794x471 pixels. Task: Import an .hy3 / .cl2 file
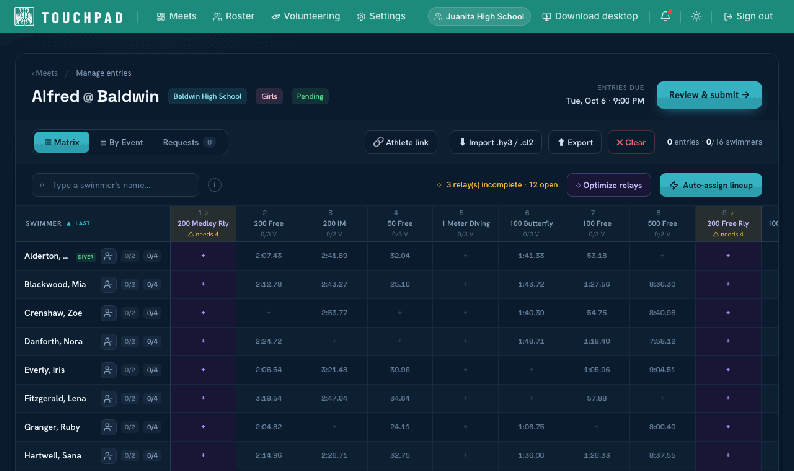coord(496,142)
